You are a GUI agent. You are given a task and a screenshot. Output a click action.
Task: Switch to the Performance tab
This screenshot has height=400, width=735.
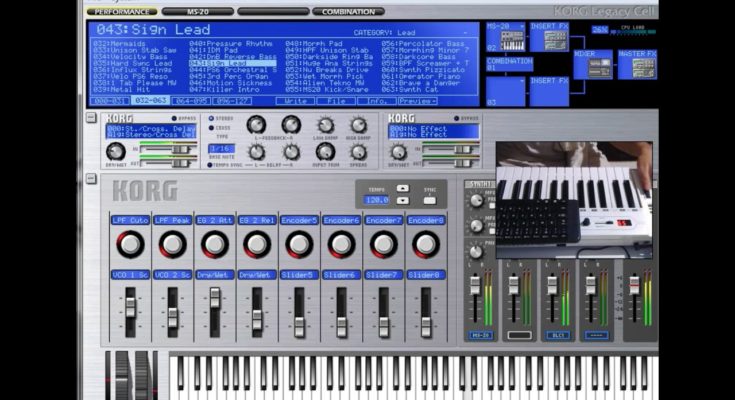pyautogui.click(x=120, y=12)
